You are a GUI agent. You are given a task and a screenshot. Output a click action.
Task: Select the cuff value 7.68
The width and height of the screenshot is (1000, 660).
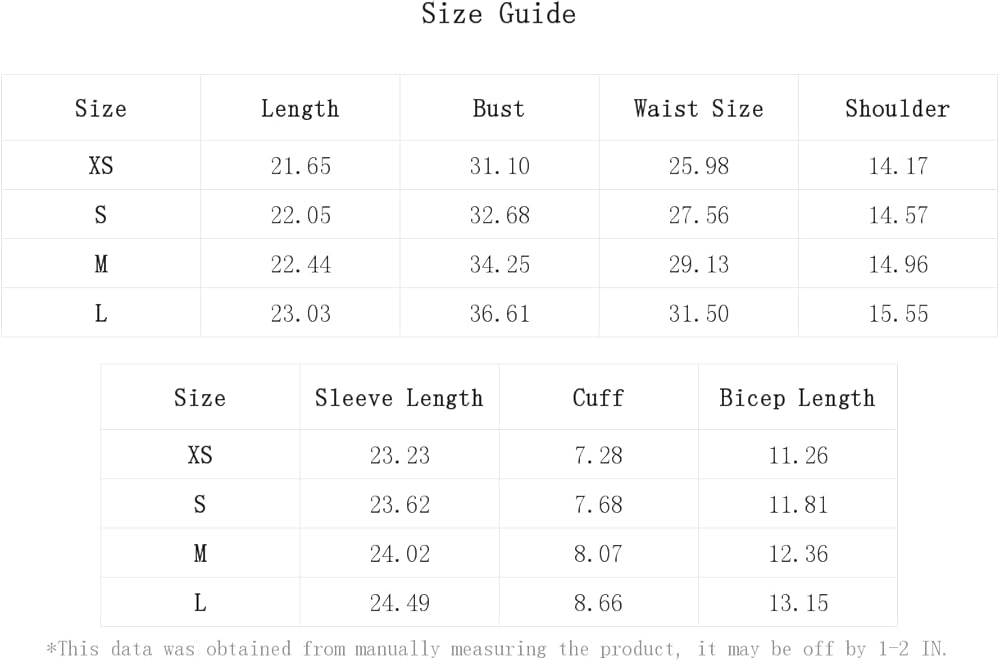coord(598,504)
